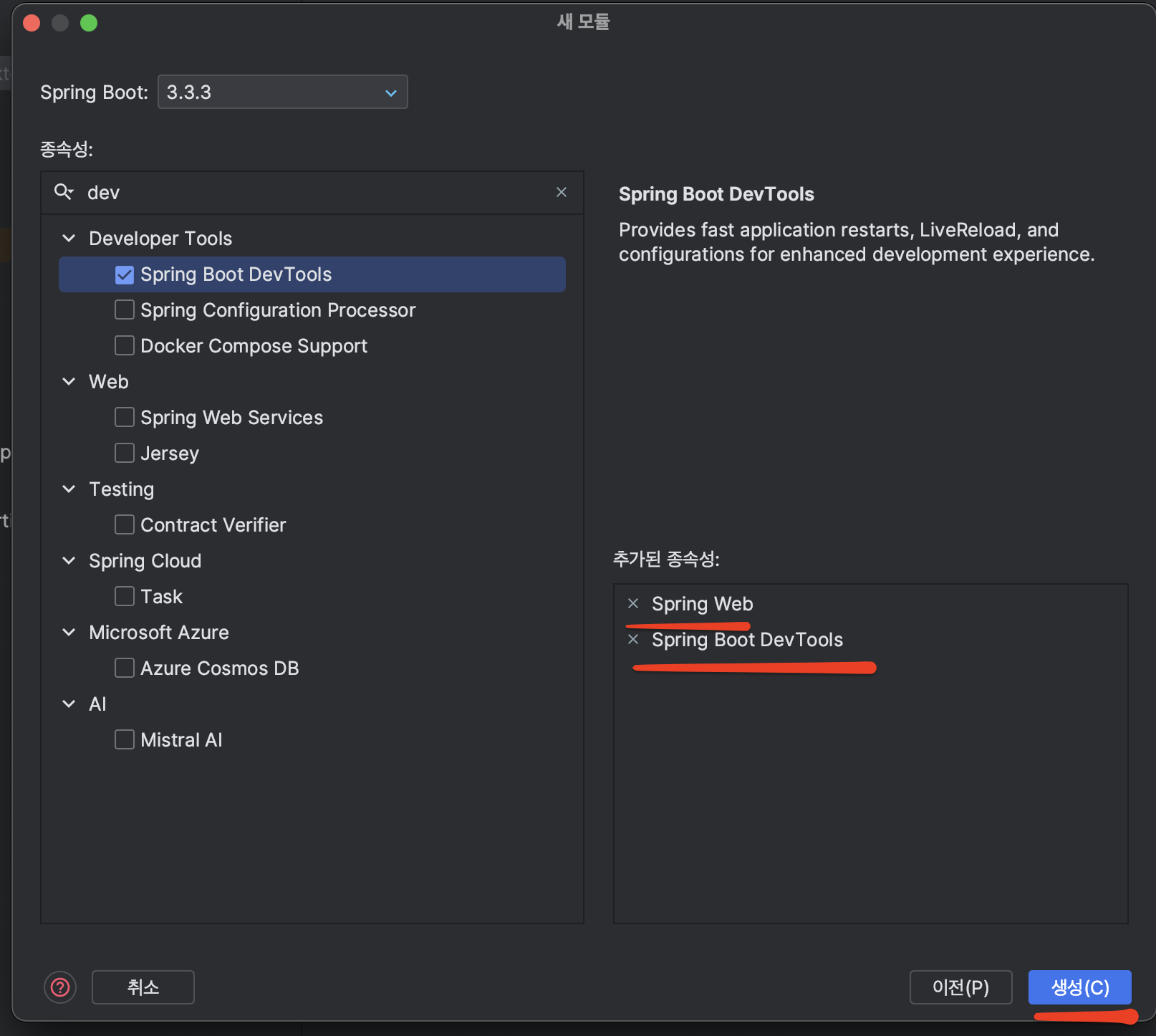The width and height of the screenshot is (1156, 1036).
Task: Check Spring Configuration Processor
Action: click(125, 310)
